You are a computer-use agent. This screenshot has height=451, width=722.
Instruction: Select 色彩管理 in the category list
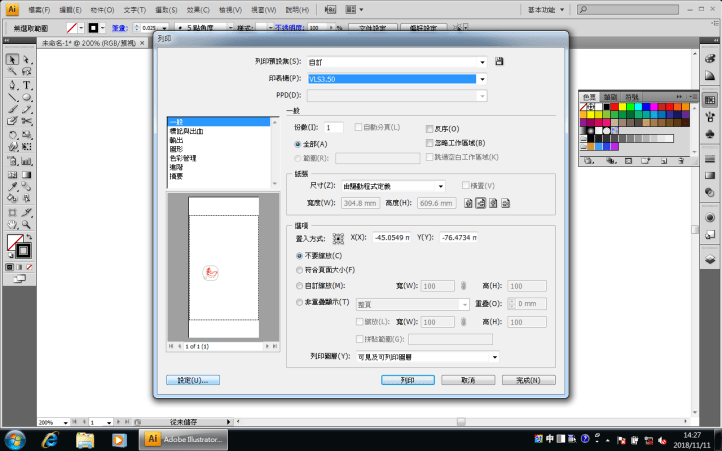coord(184,158)
